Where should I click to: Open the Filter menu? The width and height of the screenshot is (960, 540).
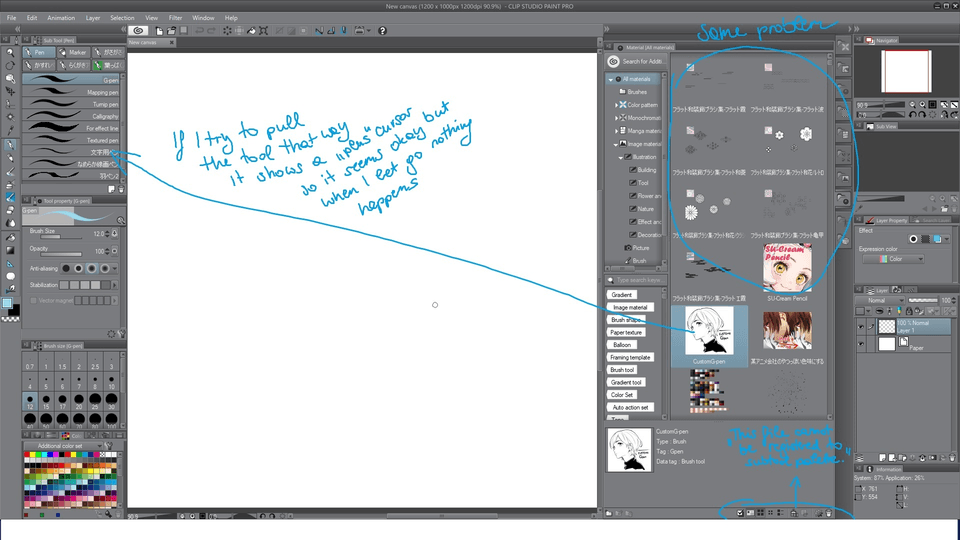[x=176, y=18]
